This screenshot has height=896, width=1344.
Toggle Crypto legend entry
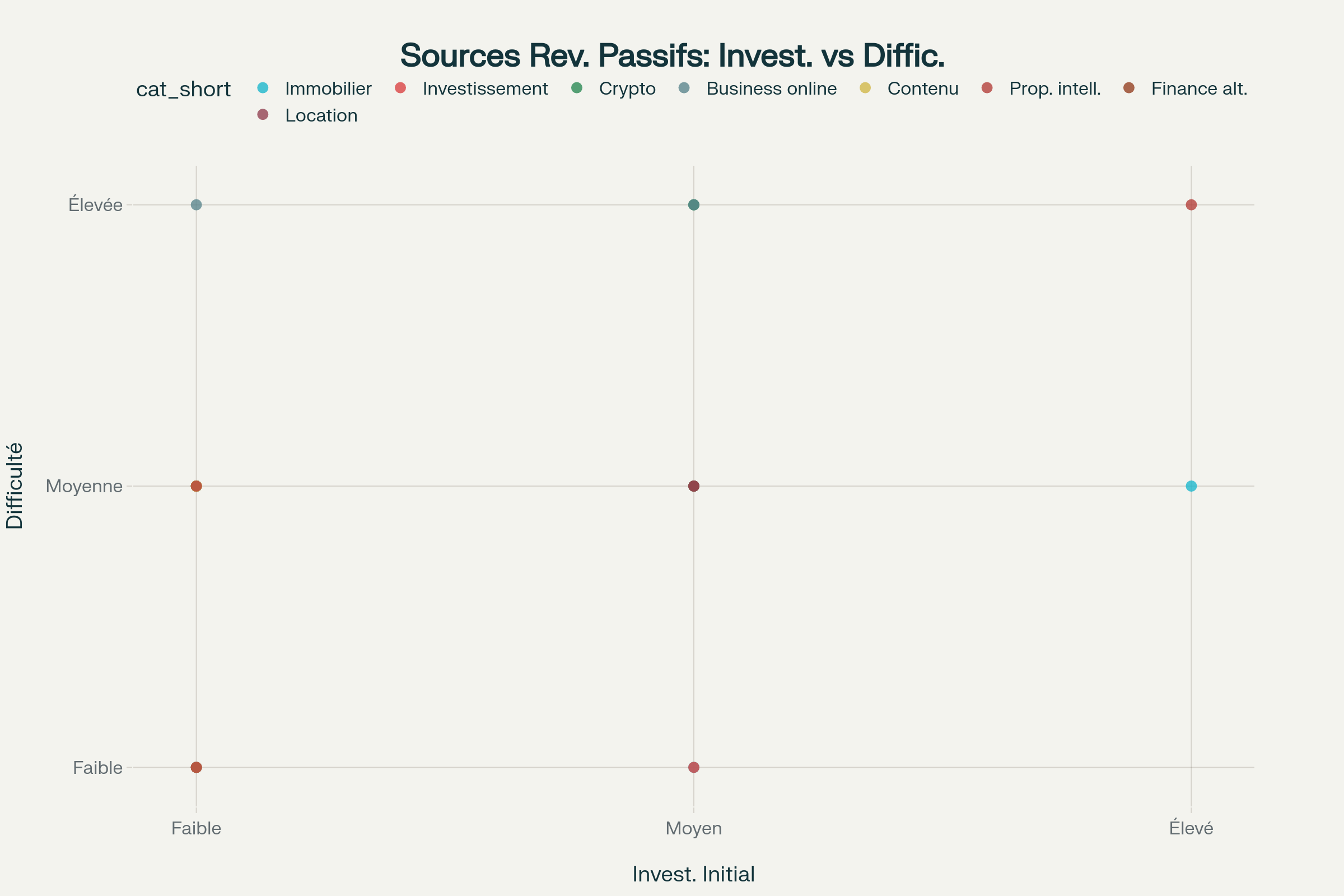627,88
